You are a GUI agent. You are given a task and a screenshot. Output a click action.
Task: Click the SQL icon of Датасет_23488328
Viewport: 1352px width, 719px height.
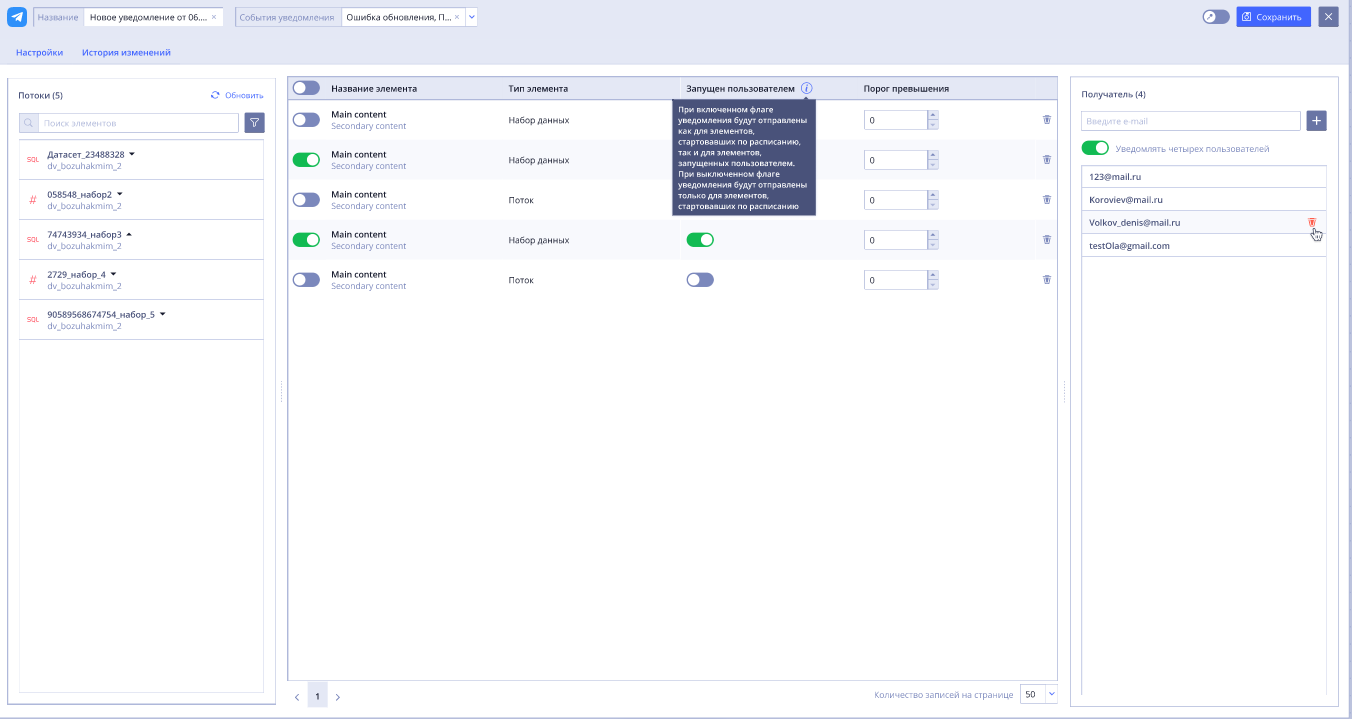pyautogui.click(x=32, y=160)
